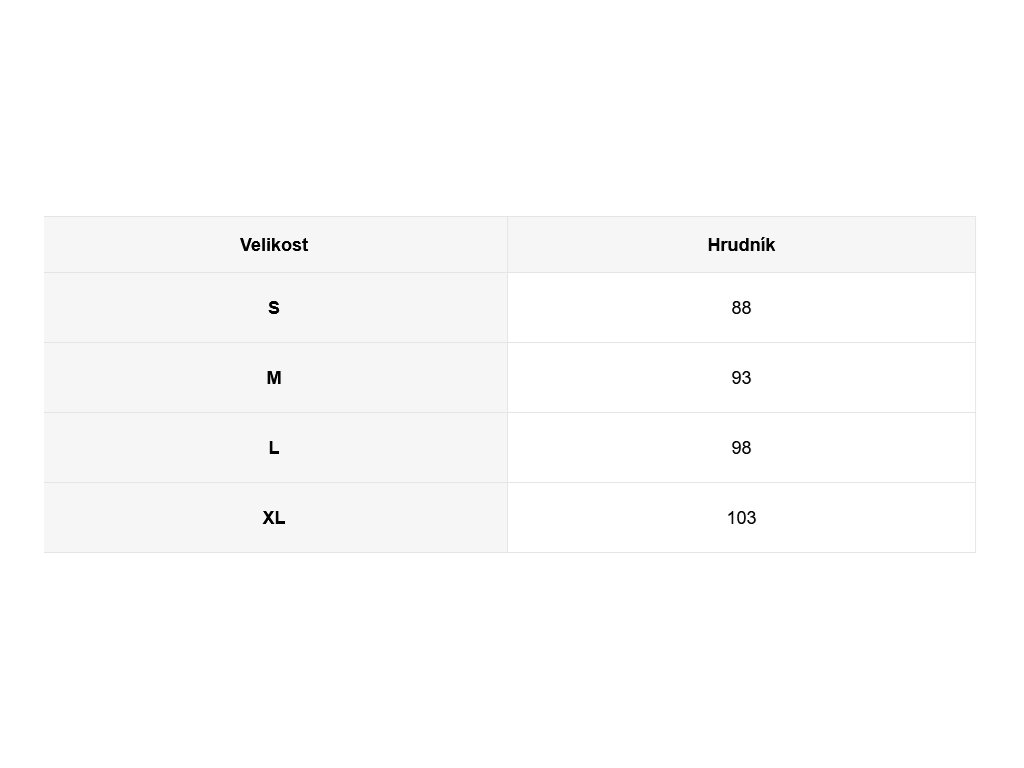Click the chest value 88
Viewport: 1024px width, 768px height.
(x=741, y=308)
